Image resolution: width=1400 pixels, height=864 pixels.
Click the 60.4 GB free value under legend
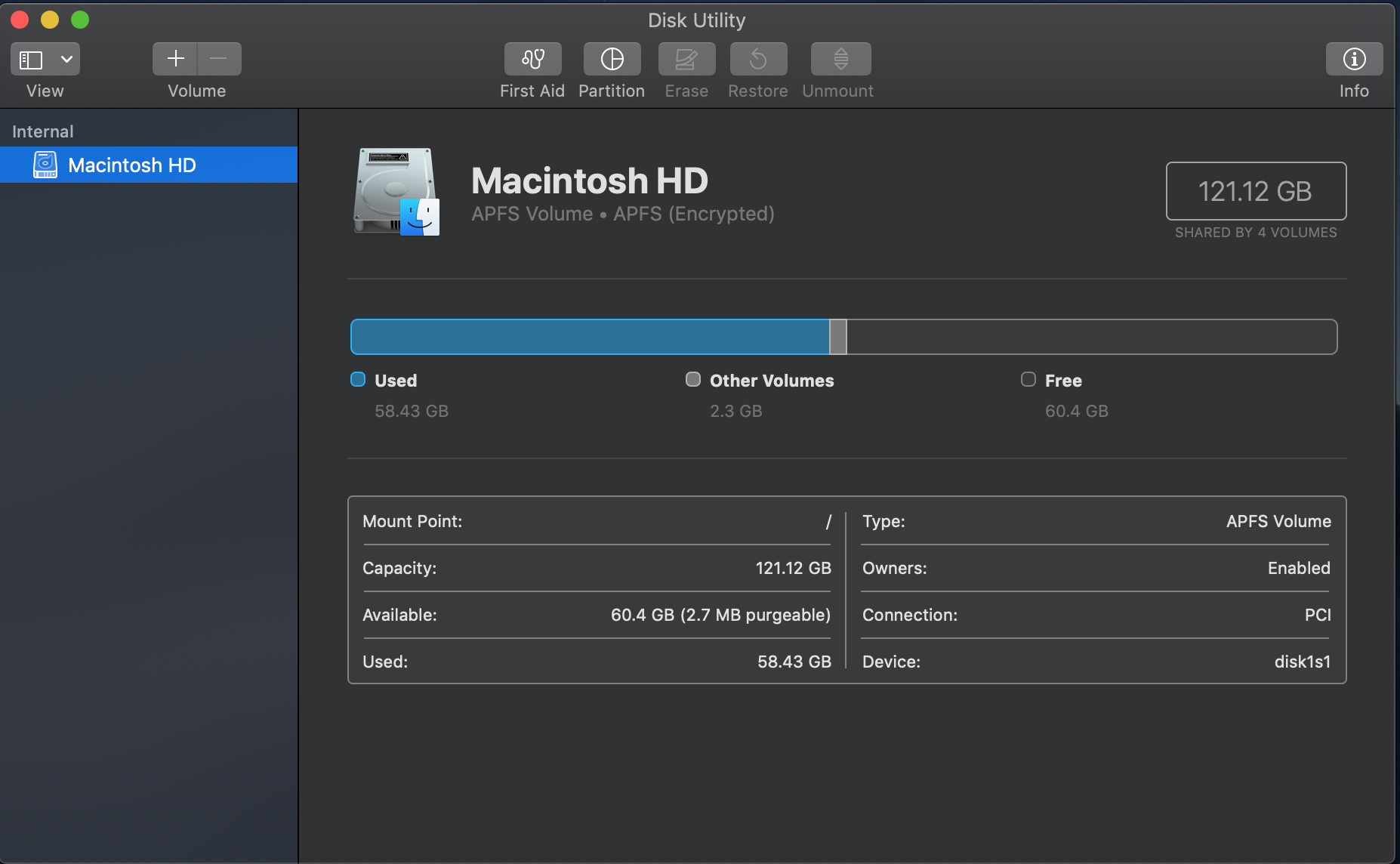point(1077,411)
